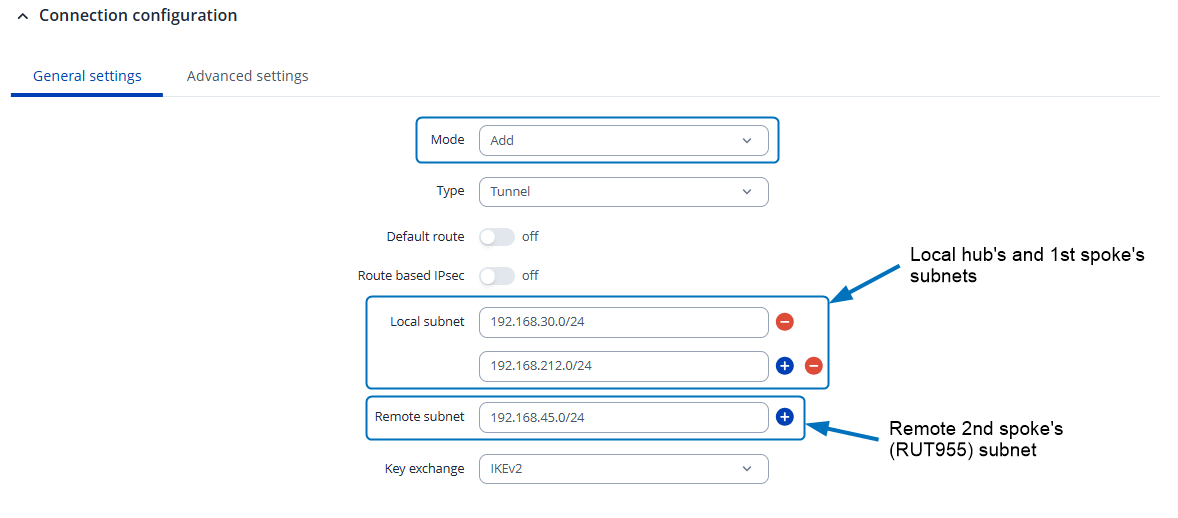Add another remote subnet with plus icon

785,417
